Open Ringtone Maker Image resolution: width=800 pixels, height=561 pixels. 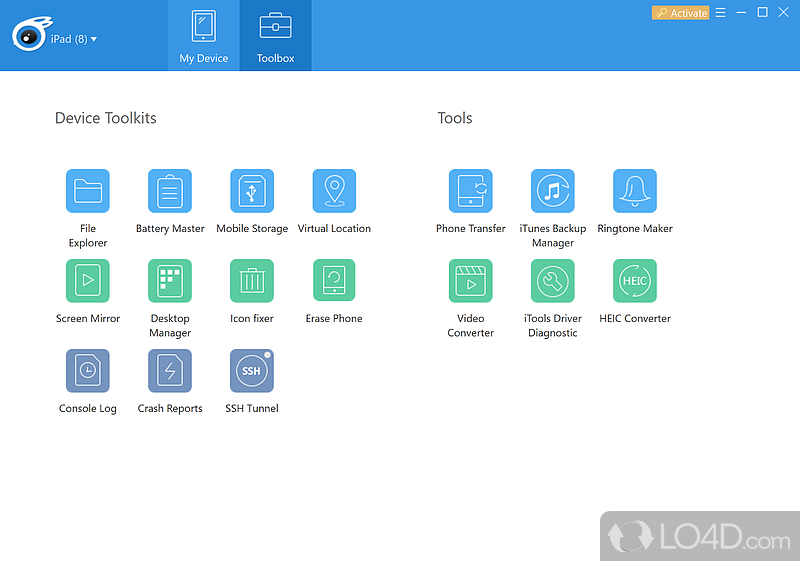click(x=635, y=191)
